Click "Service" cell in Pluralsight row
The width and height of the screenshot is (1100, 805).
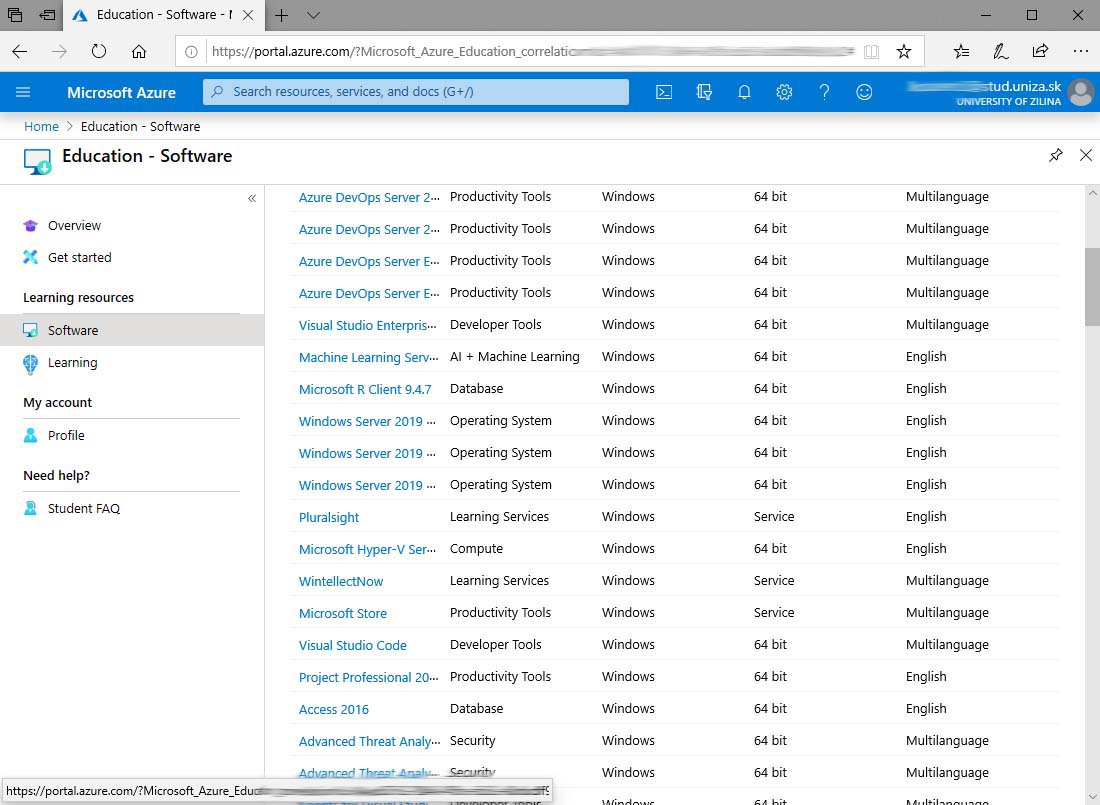pos(774,517)
